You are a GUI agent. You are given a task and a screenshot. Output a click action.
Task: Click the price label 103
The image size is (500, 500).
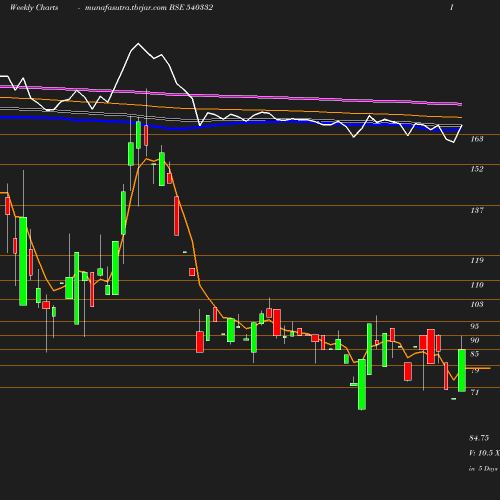click(477, 304)
